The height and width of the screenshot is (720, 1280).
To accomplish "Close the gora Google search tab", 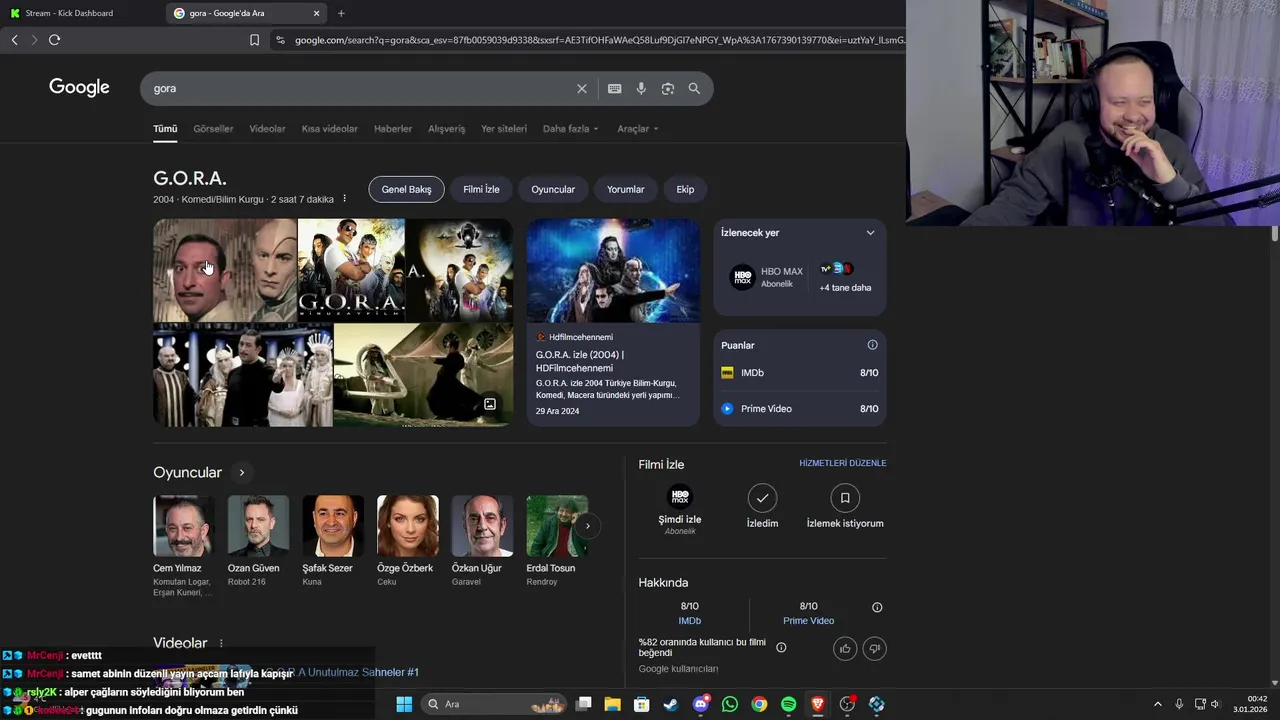I will coord(317,13).
